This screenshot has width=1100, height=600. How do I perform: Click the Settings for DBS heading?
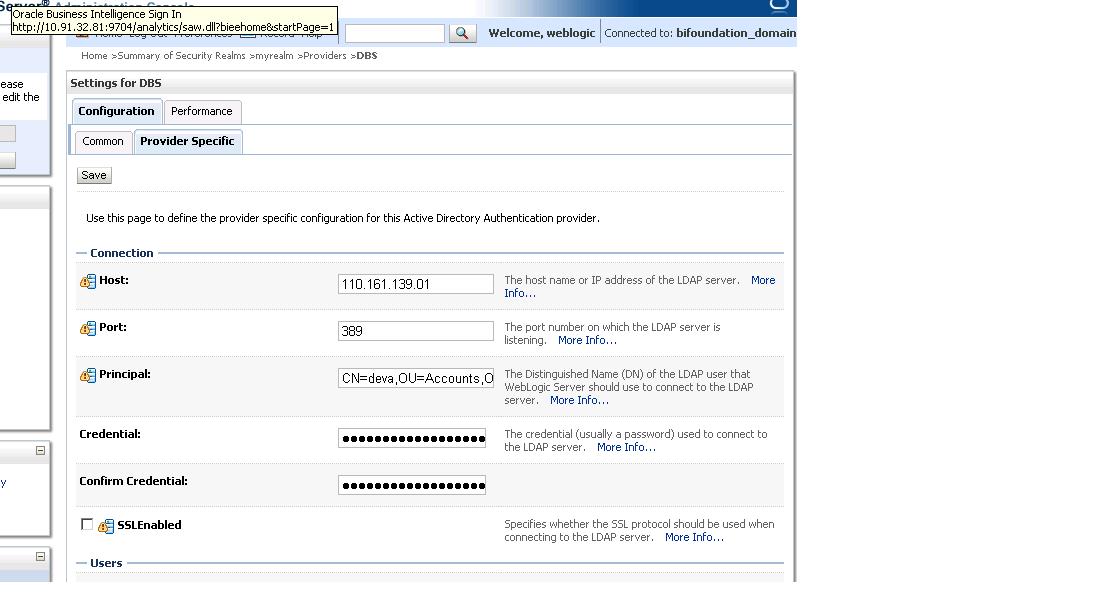[x=116, y=83]
